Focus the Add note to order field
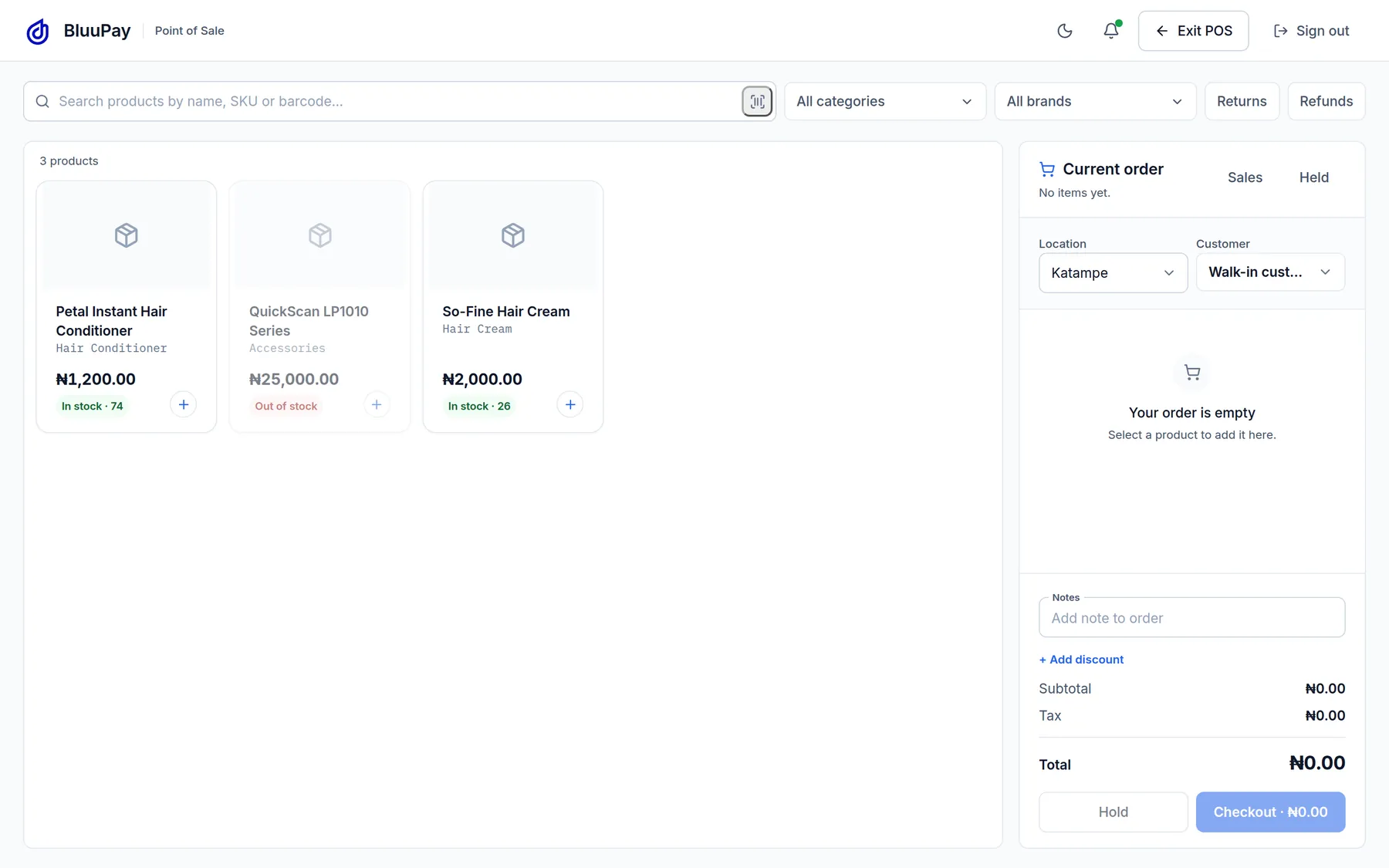 click(1191, 617)
